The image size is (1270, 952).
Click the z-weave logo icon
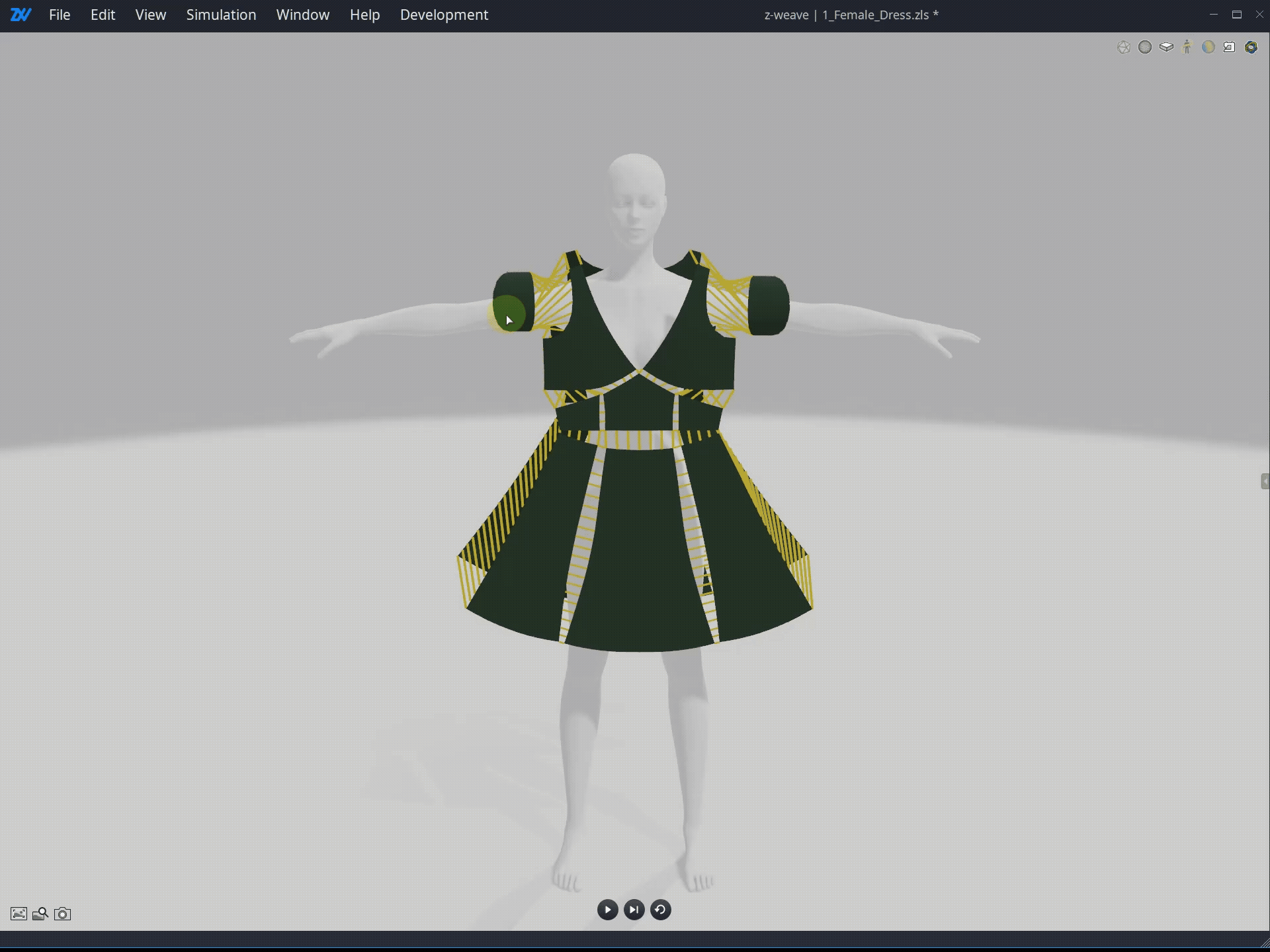tap(21, 15)
